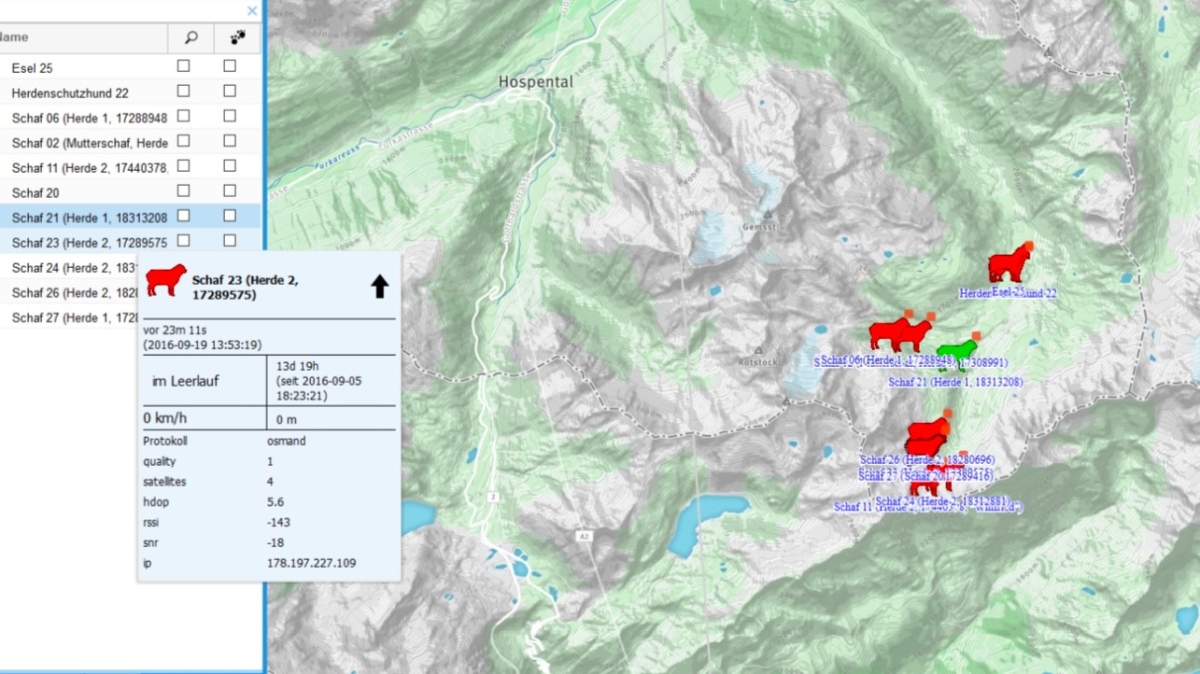Viewport: 1200px width, 674px height.
Task: Select Herdenschutzhund 22 in the list
Action: click(70, 92)
